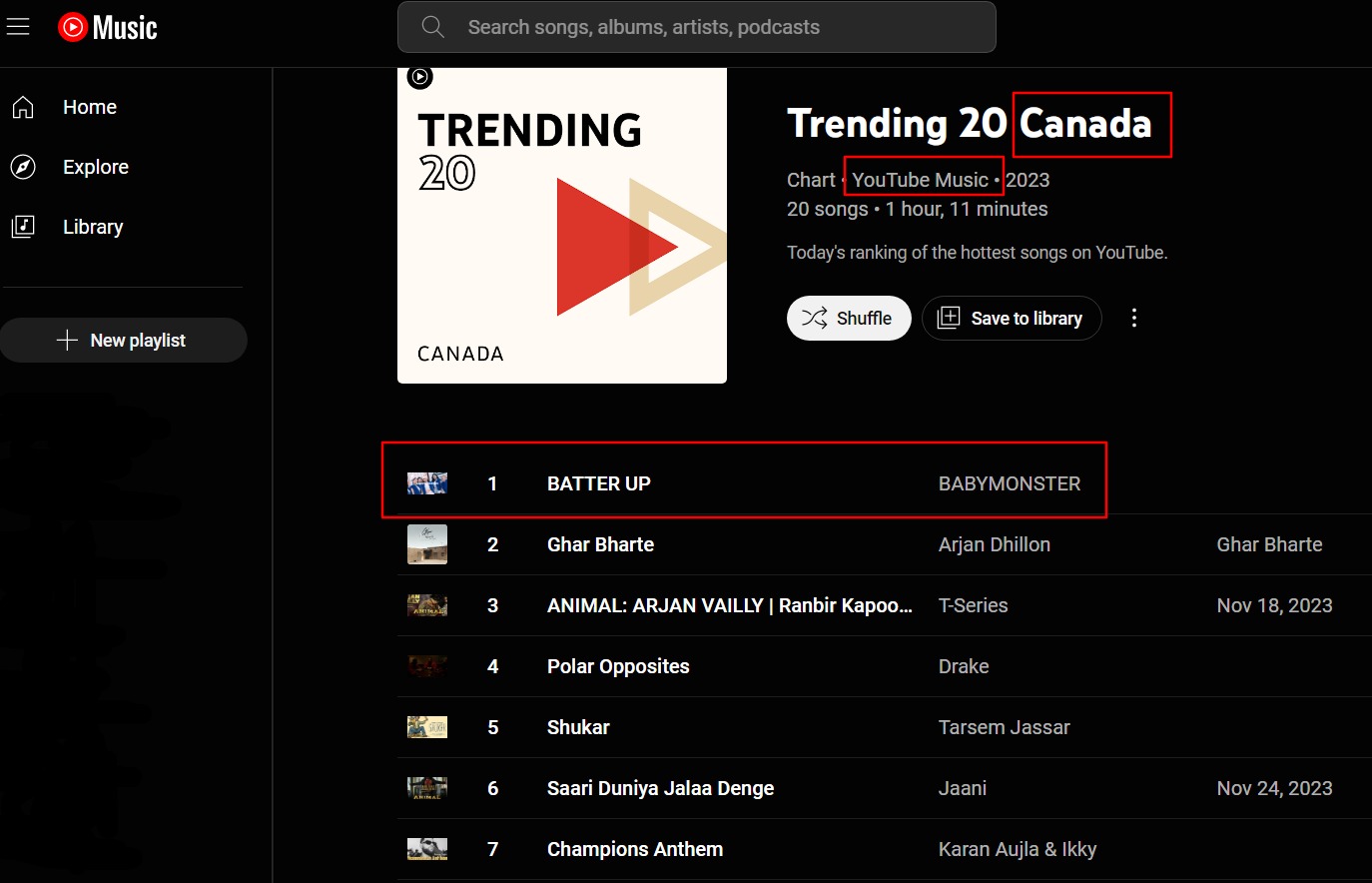
Task: Open artist T-Series
Action: [974, 605]
